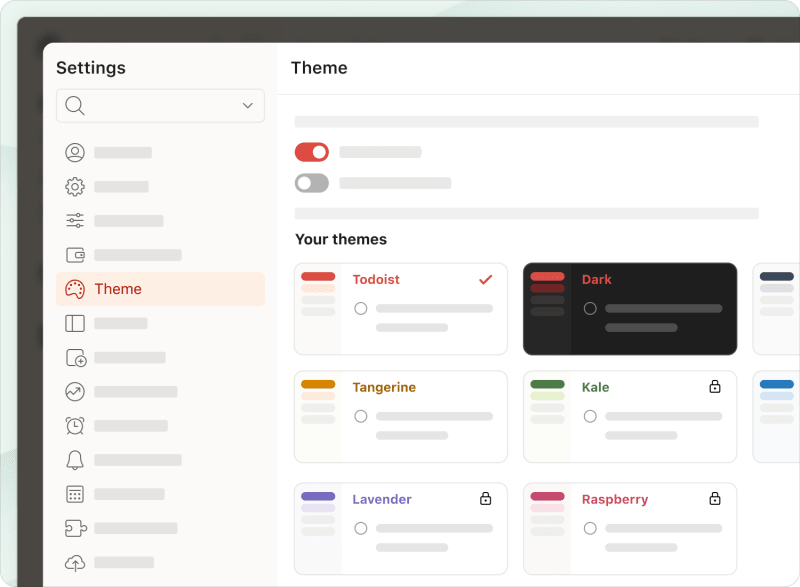800x587 pixels.
Task: Click the magnifying glass in the search bar
Action: pyautogui.click(x=75, y=105)
